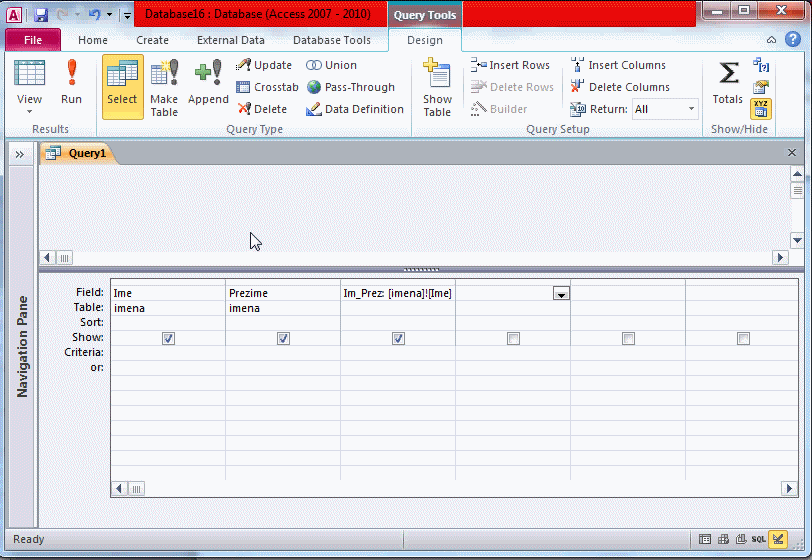Screen dimensions: 812x560
Task: Open the External Data ribbon tab
Action: click(231, 40)
